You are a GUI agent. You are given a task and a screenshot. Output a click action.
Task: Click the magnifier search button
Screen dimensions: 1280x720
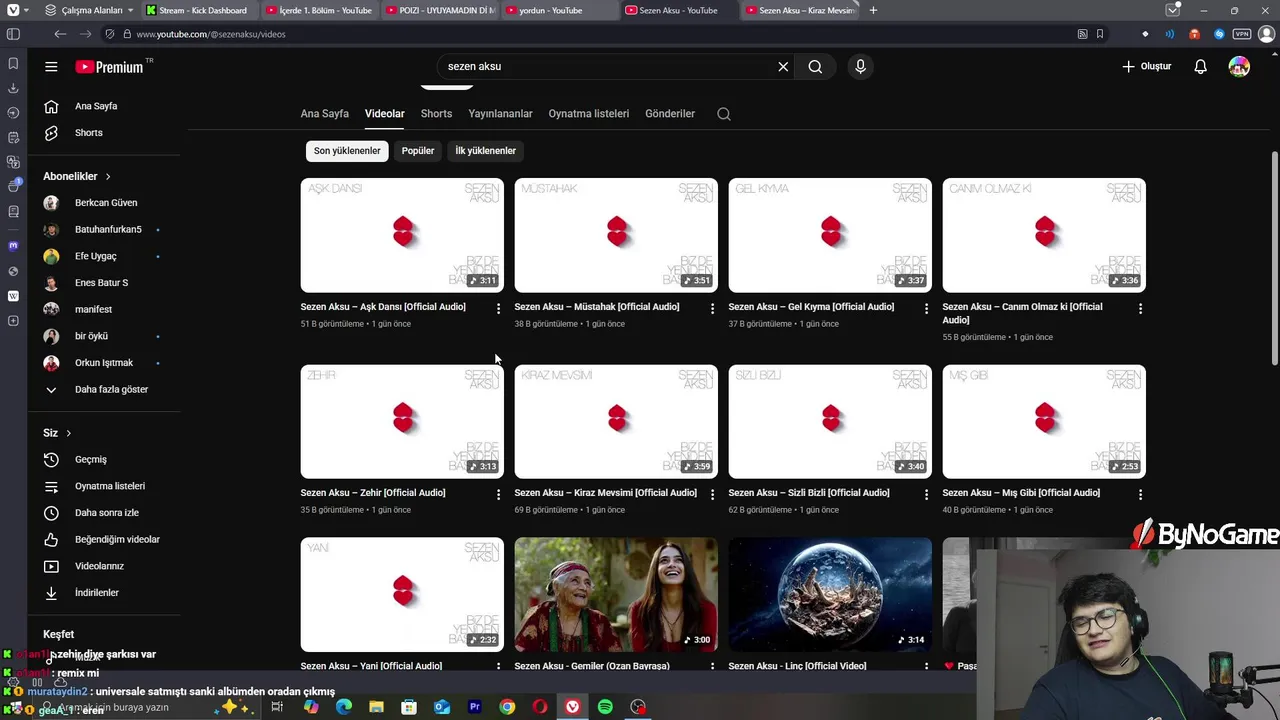[x=815, y=67]
